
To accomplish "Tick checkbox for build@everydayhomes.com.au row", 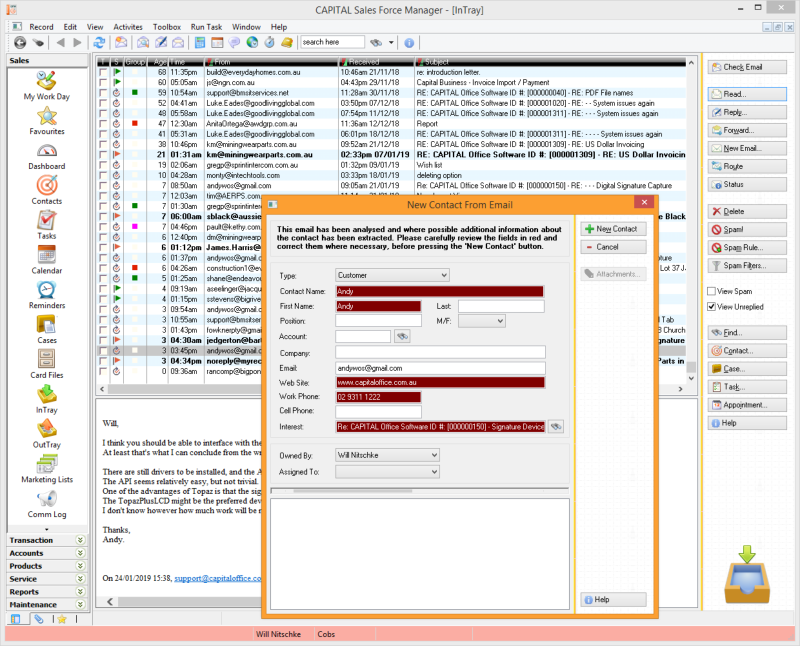I will click(104, 72).
